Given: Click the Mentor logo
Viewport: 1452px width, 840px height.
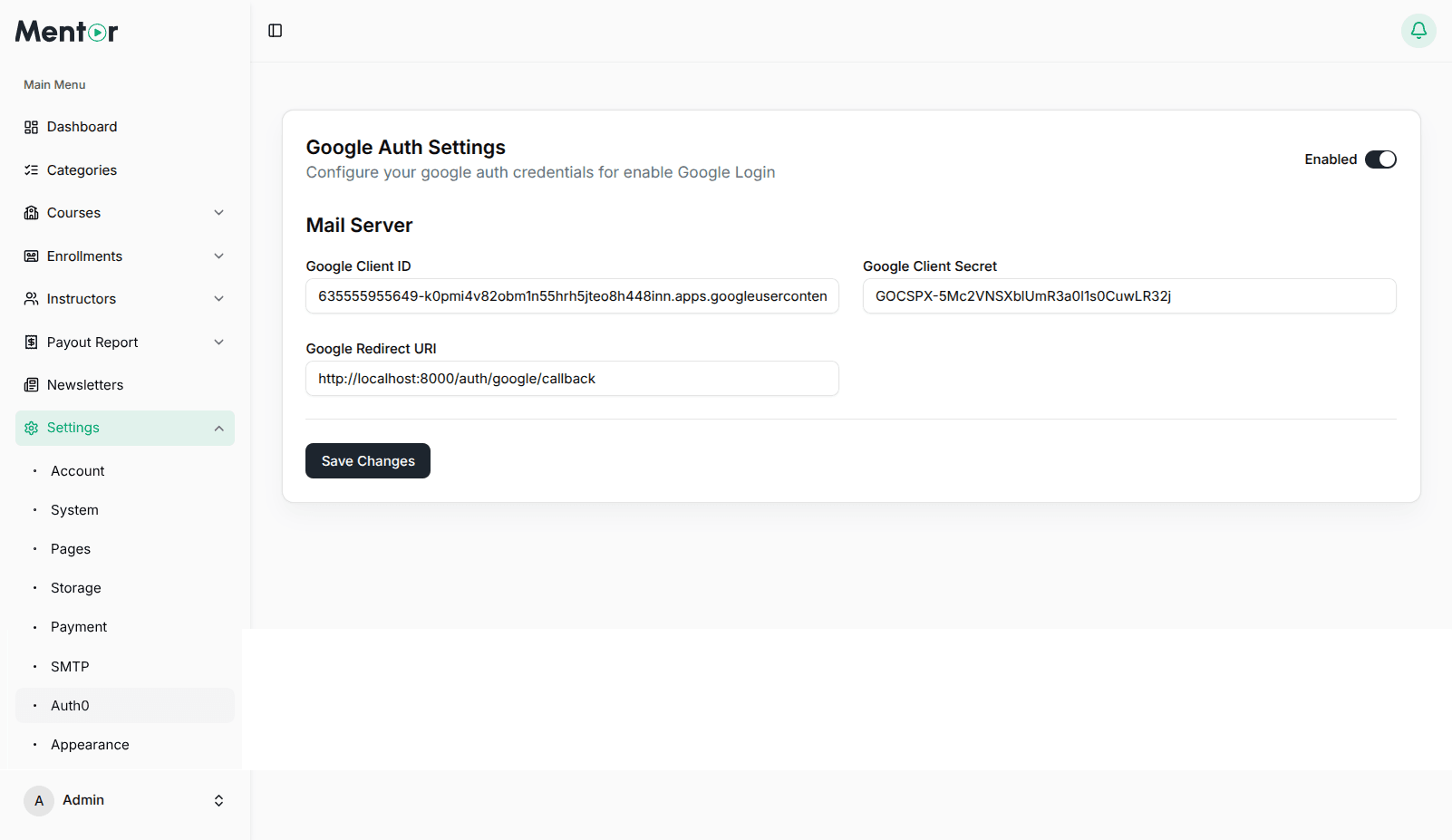Looking at the screenshot, I should tap(65, 31).
